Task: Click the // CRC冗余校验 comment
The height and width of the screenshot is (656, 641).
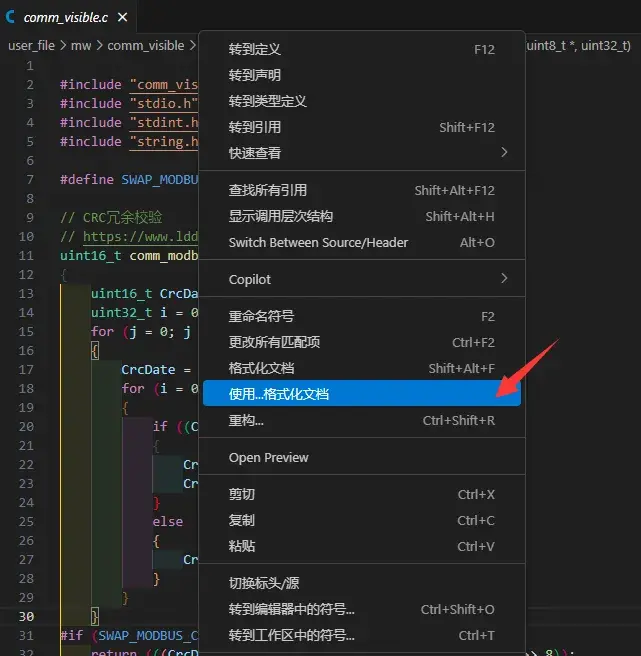Action: click(x=111, y=218)
